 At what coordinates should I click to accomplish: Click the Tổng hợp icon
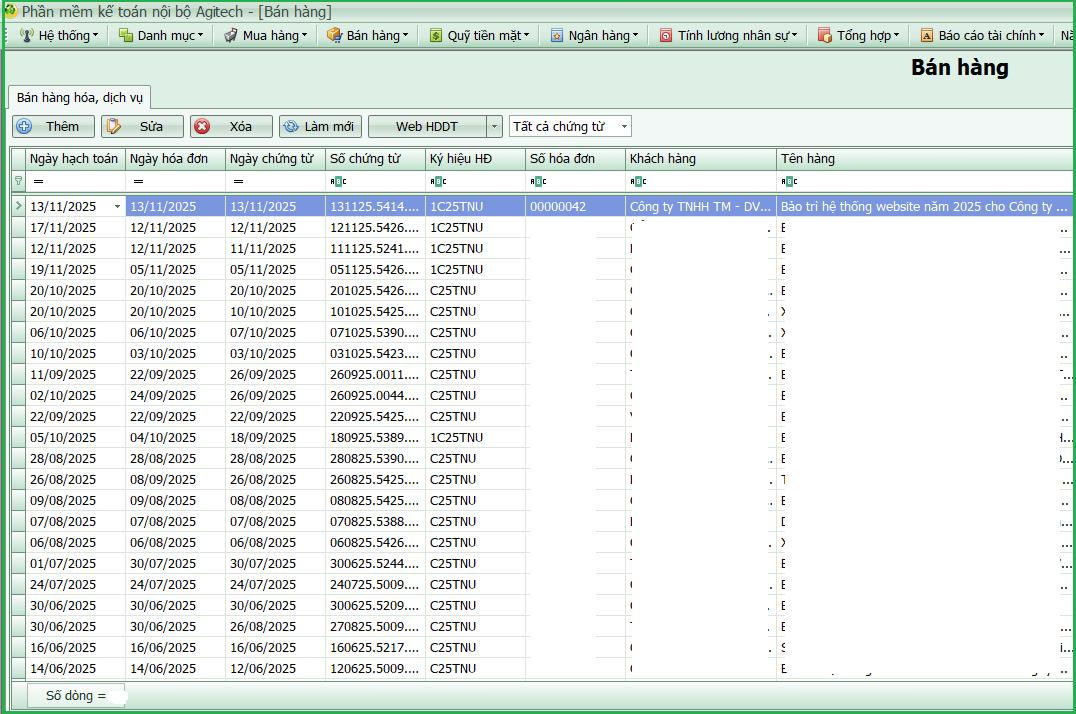(x=825, y=35)
